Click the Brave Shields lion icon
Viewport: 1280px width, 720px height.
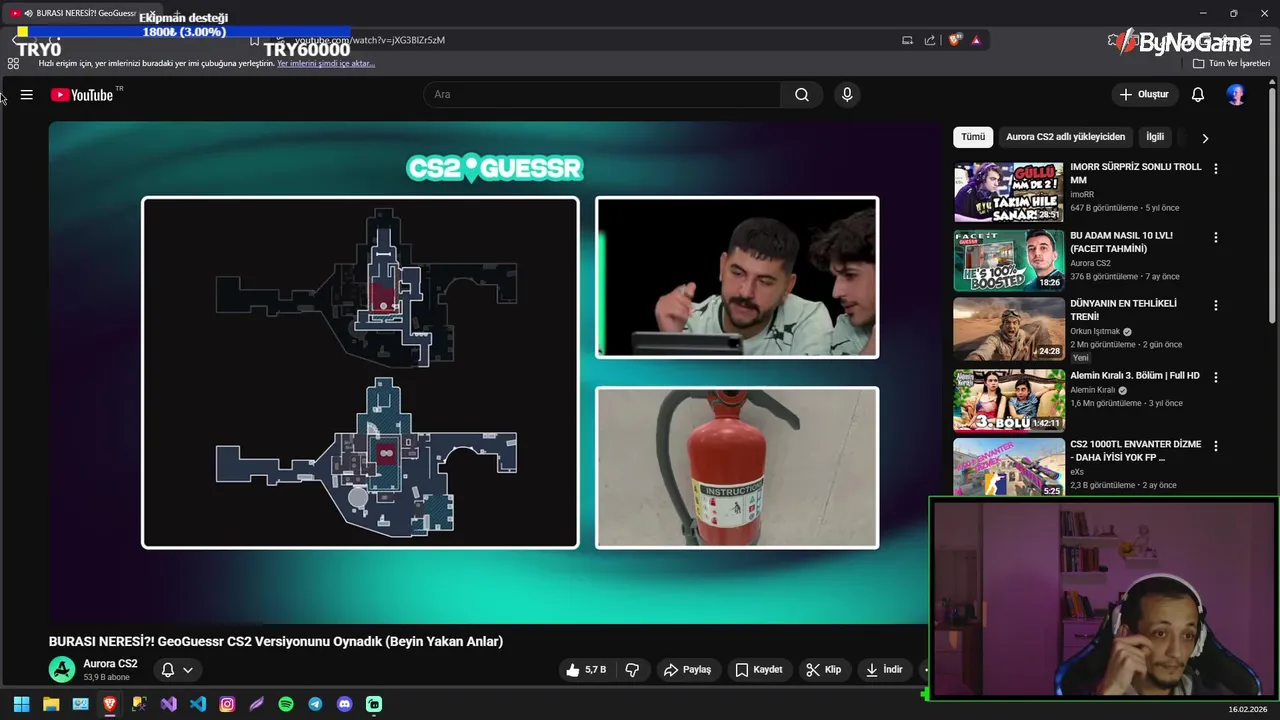tap(955, 40)
